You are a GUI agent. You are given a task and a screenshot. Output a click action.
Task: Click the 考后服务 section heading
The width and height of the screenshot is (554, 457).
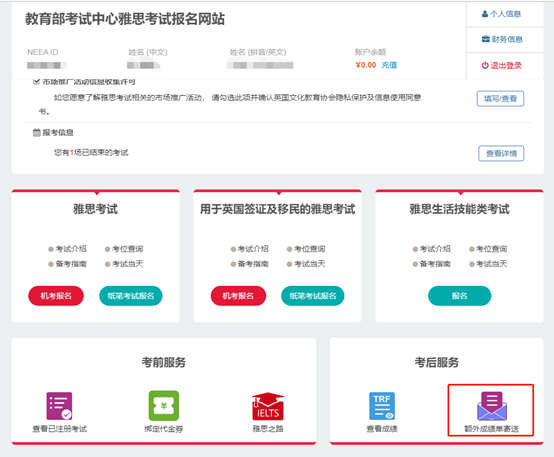pos(437,362)
